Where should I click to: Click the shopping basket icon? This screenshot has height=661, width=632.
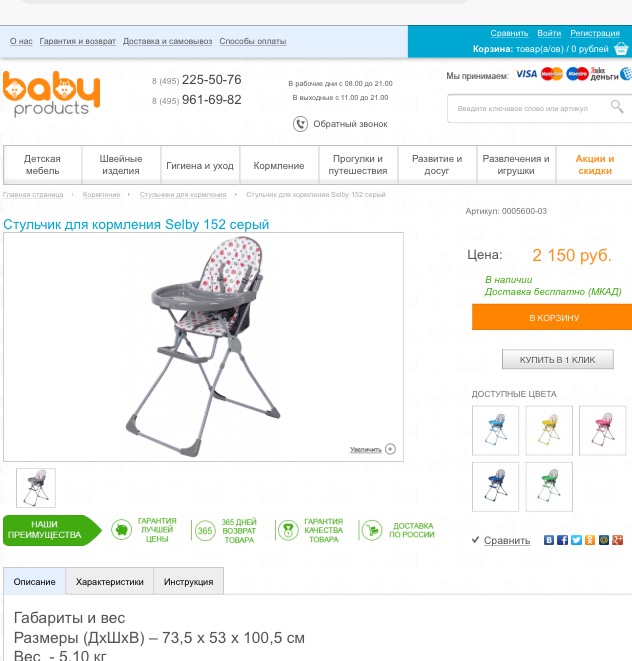click(x=621, y=48)
